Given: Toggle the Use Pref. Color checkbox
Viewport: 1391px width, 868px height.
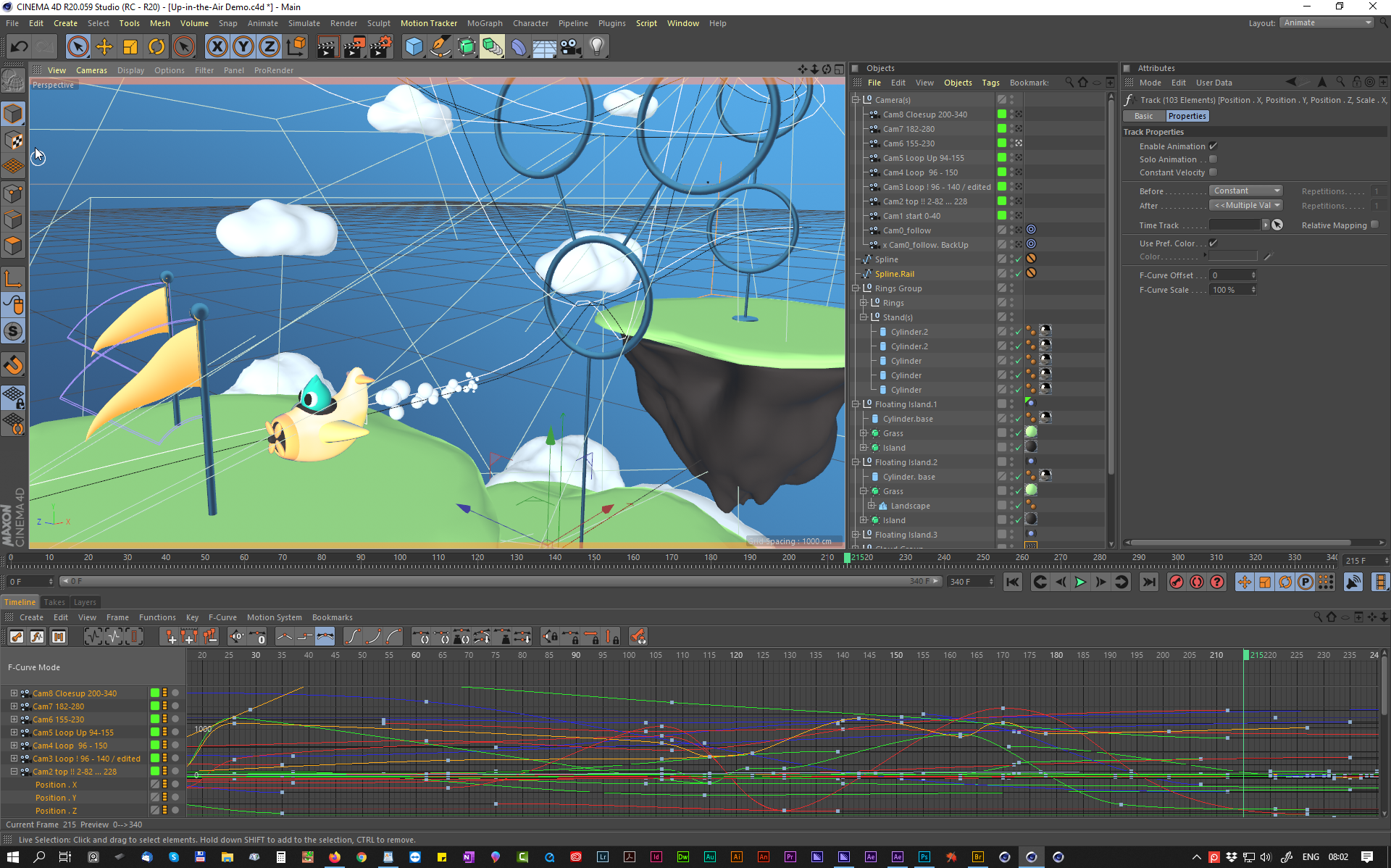Looking at the screenshot, I should coord(1213,243).
